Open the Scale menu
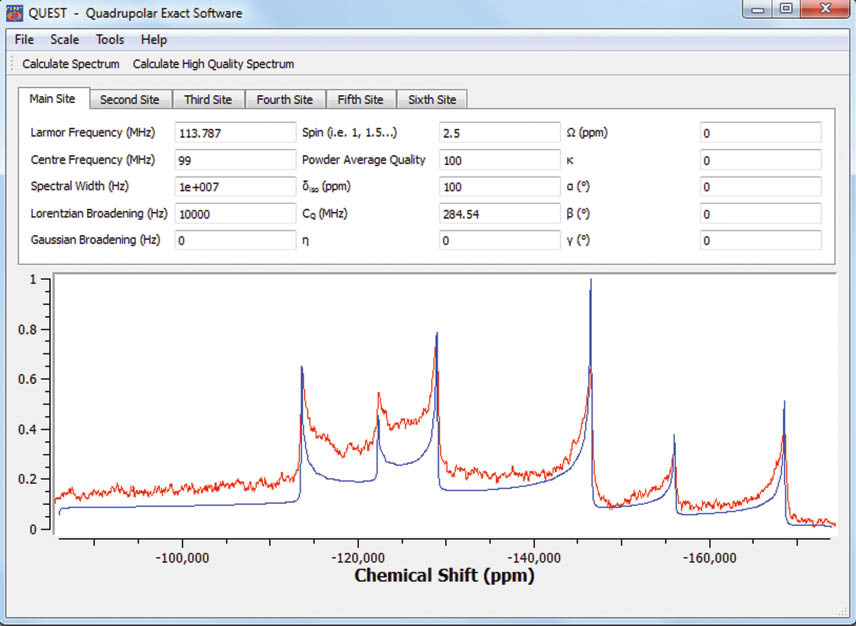 coord(64,40)
